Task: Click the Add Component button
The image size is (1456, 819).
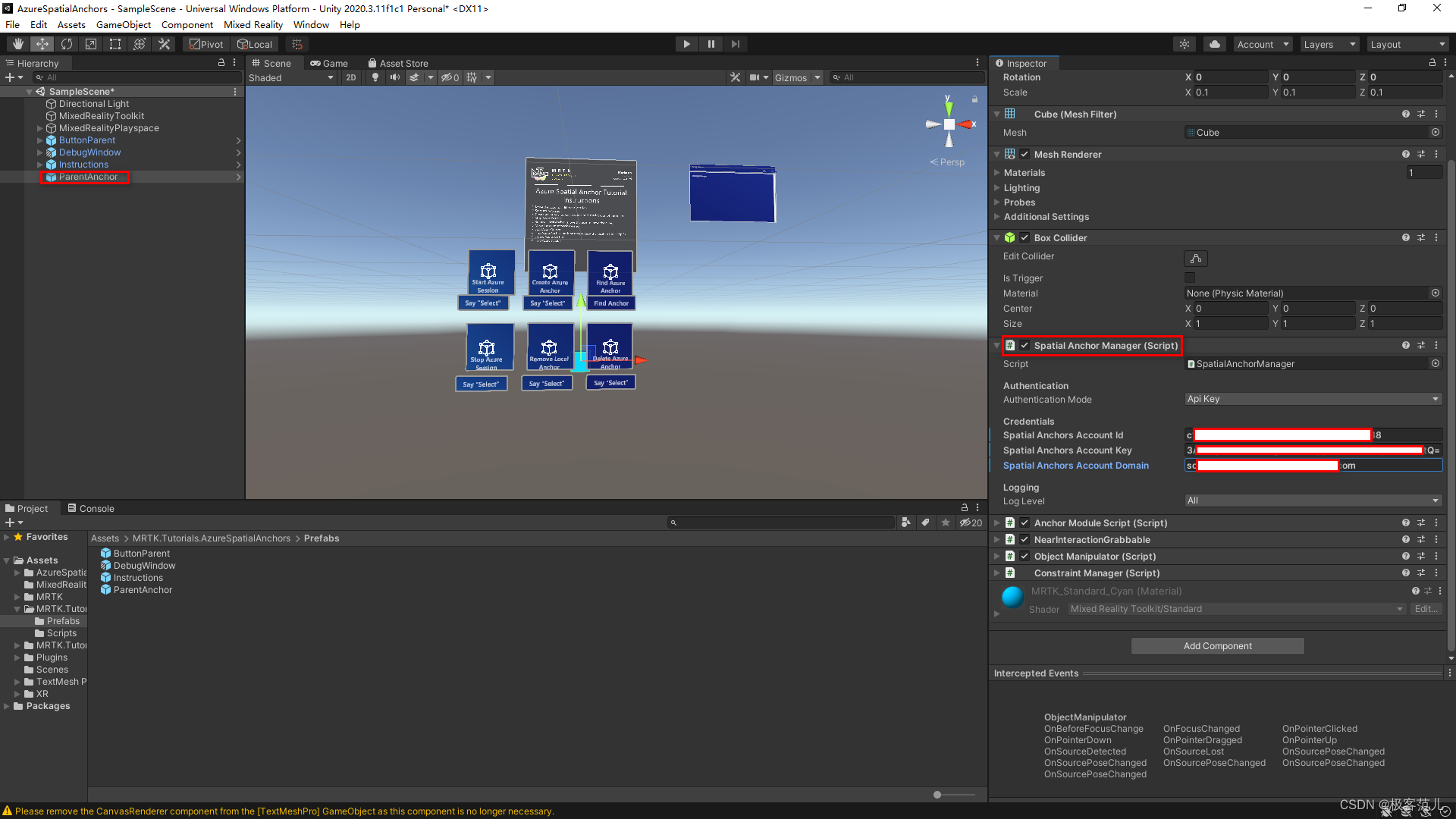Action: [x=1217, y=645]
